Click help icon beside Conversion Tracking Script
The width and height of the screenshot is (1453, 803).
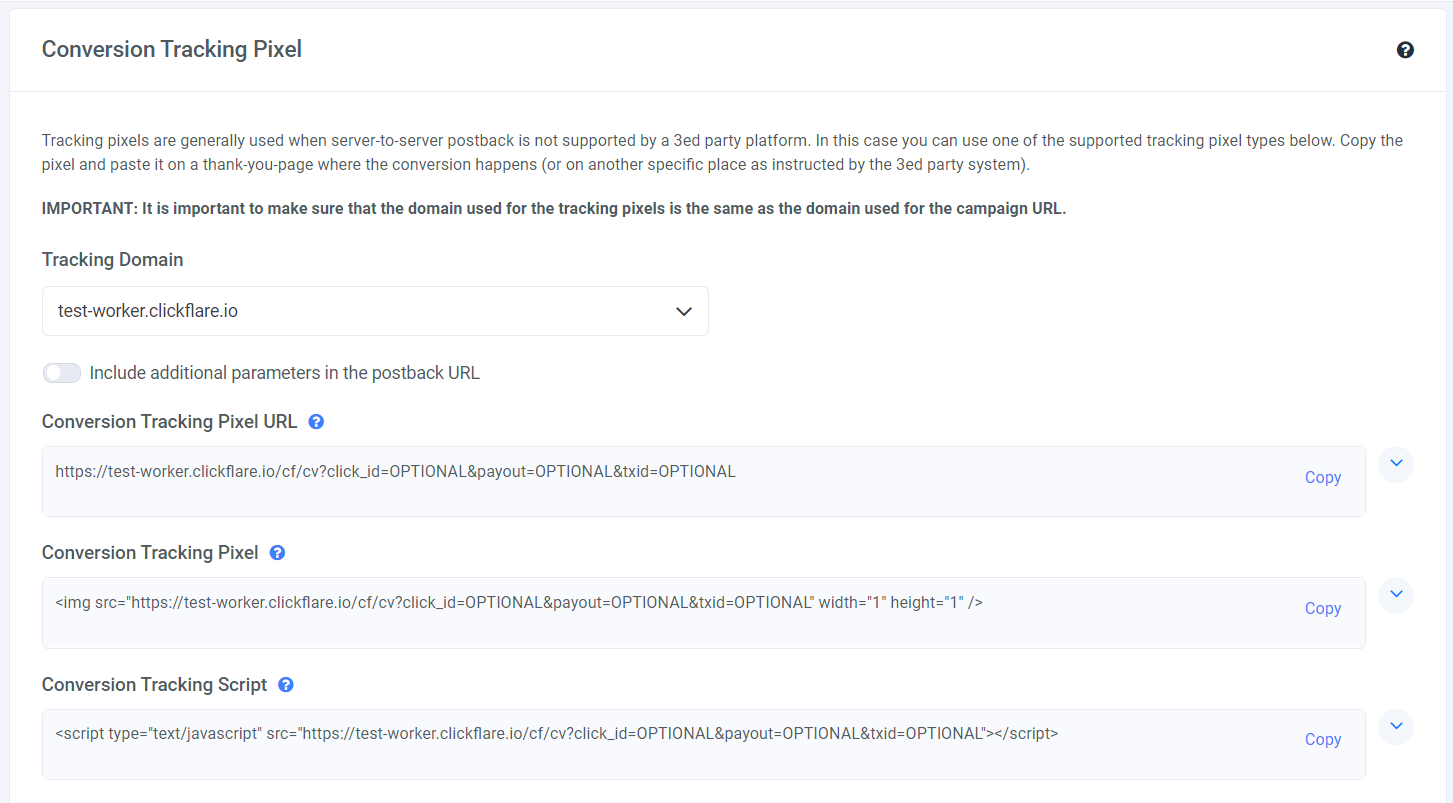286,685
